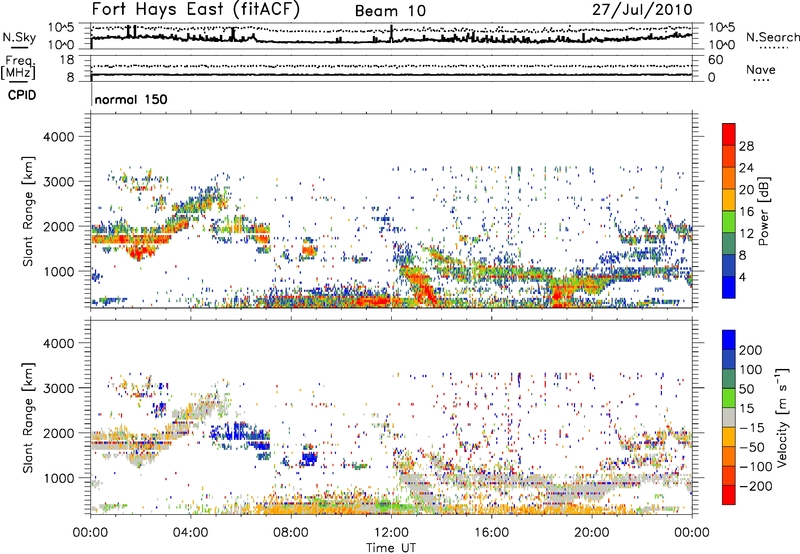Click the 'Beam 10' label
The height and width of the screenshot is (554, 800).
(x=390, y=11)
